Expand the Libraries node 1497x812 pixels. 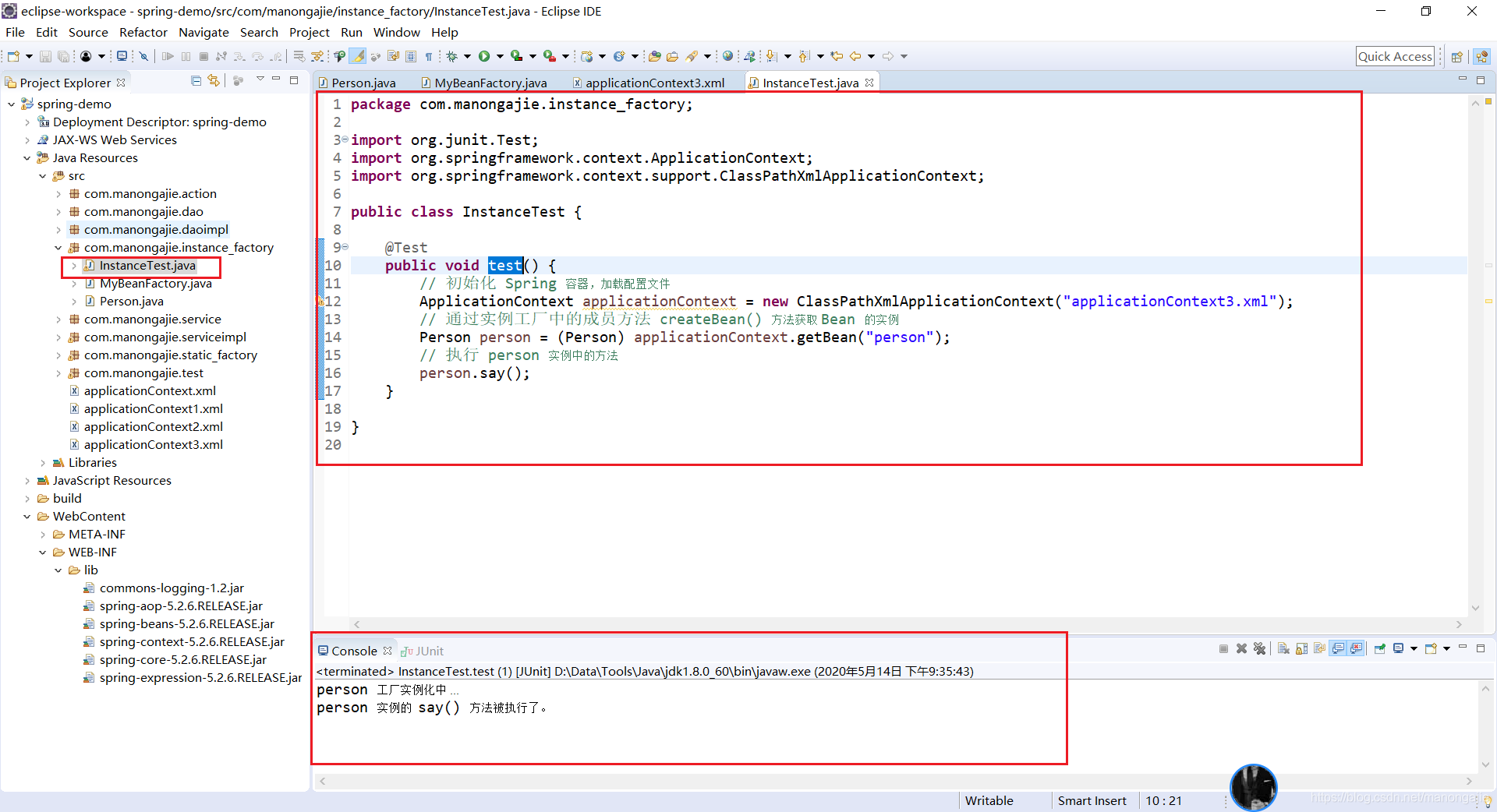42,462
